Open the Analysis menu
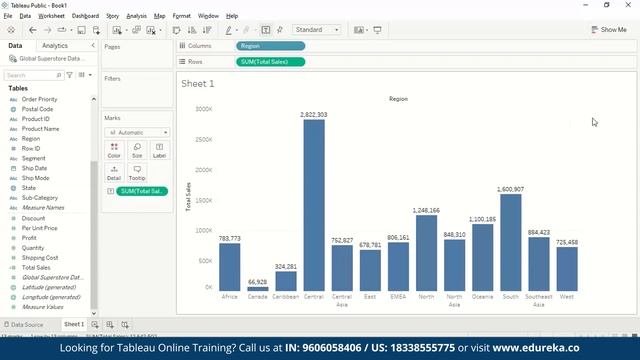This screenshot has width=640, height=360. 136,16
